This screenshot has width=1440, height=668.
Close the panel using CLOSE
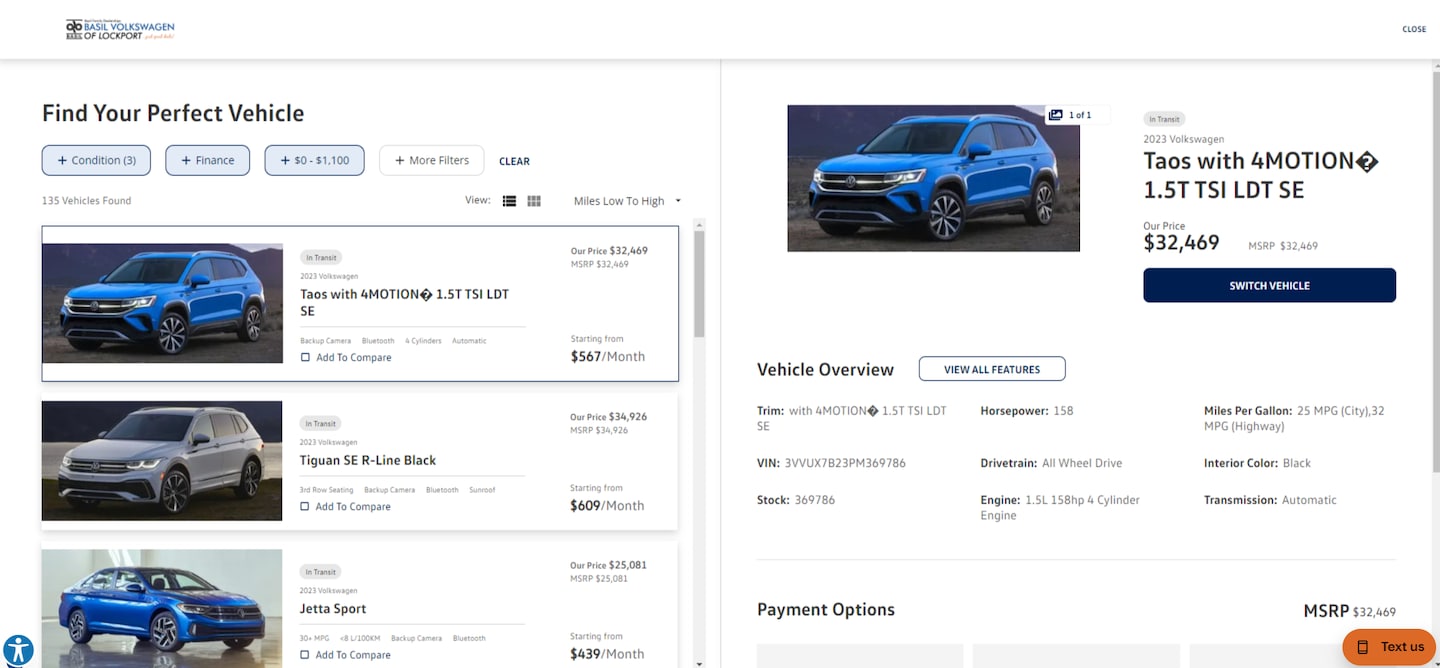click(1413, 29)
